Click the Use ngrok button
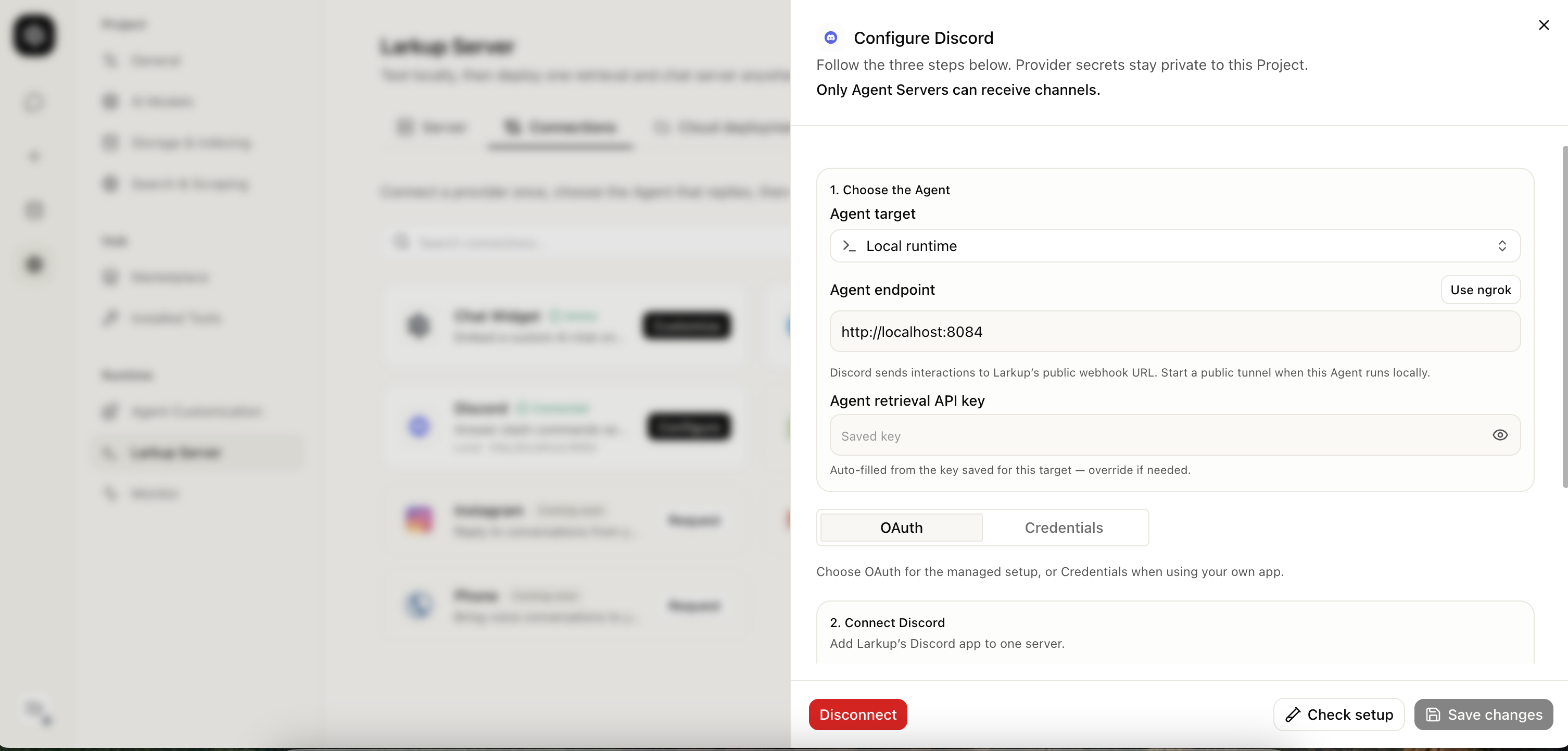 point(1481,290)
